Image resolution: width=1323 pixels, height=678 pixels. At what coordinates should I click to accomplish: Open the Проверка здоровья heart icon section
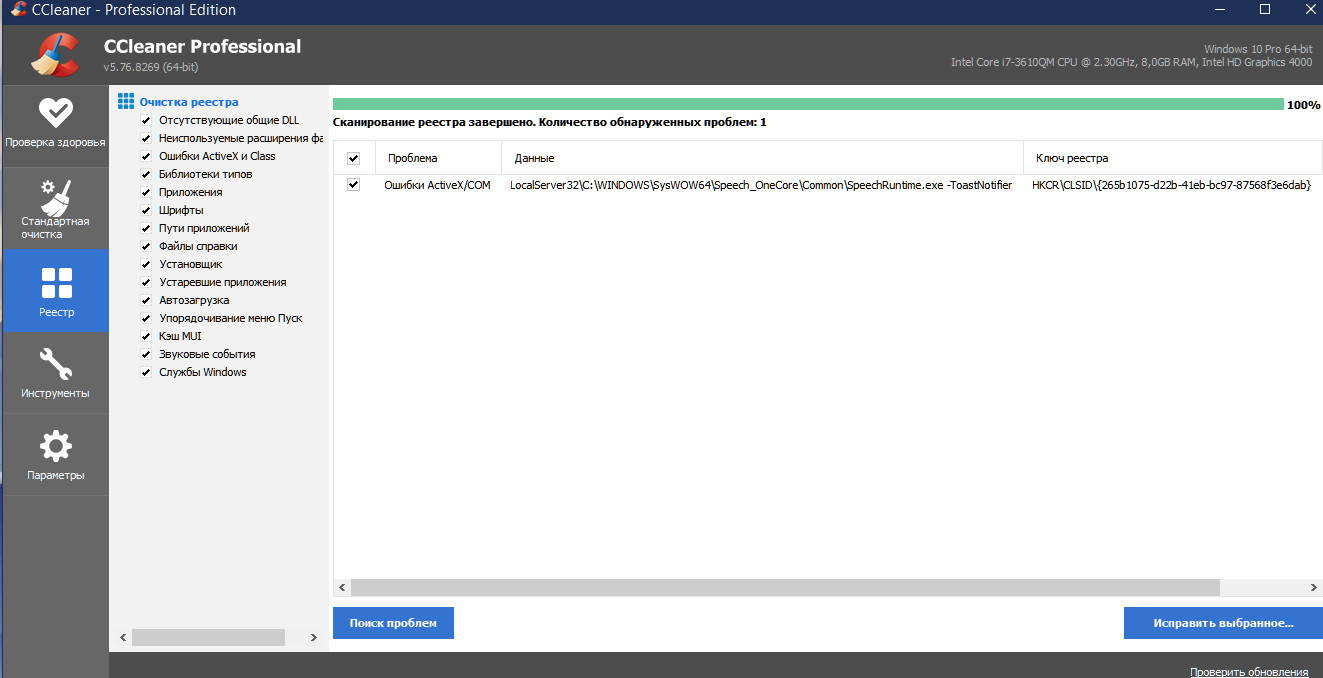click(54, 124)
